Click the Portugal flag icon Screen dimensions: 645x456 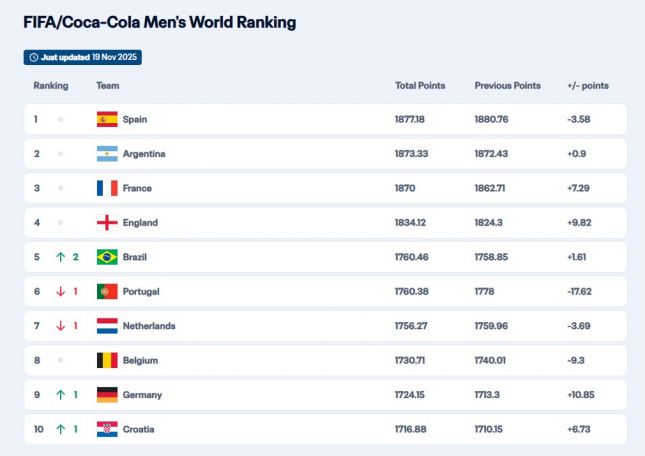click(107, 292)
